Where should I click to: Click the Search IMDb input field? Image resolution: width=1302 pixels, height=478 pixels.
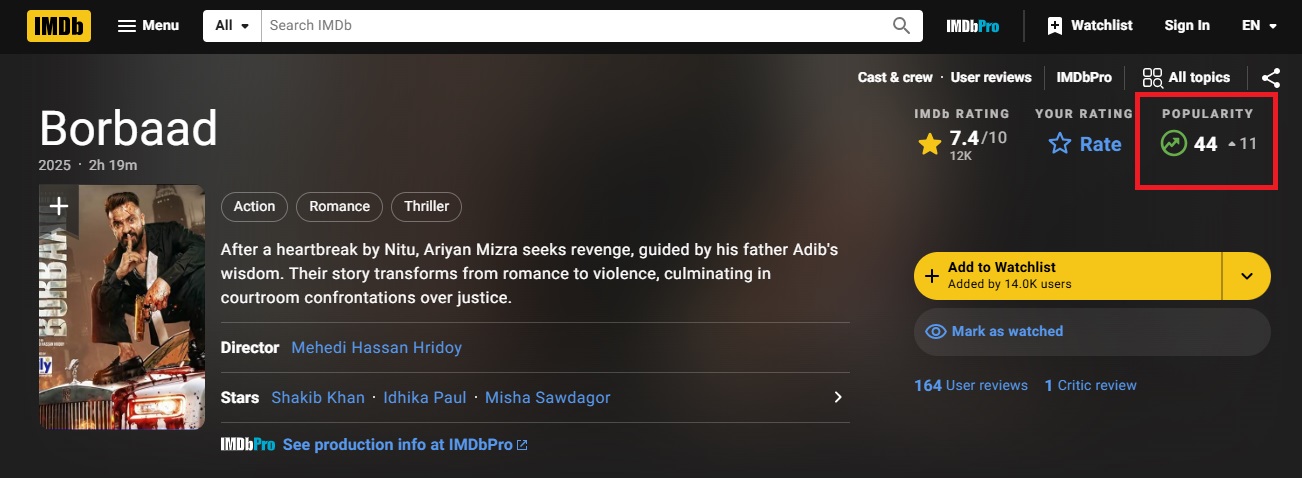[x=575, y=26]
